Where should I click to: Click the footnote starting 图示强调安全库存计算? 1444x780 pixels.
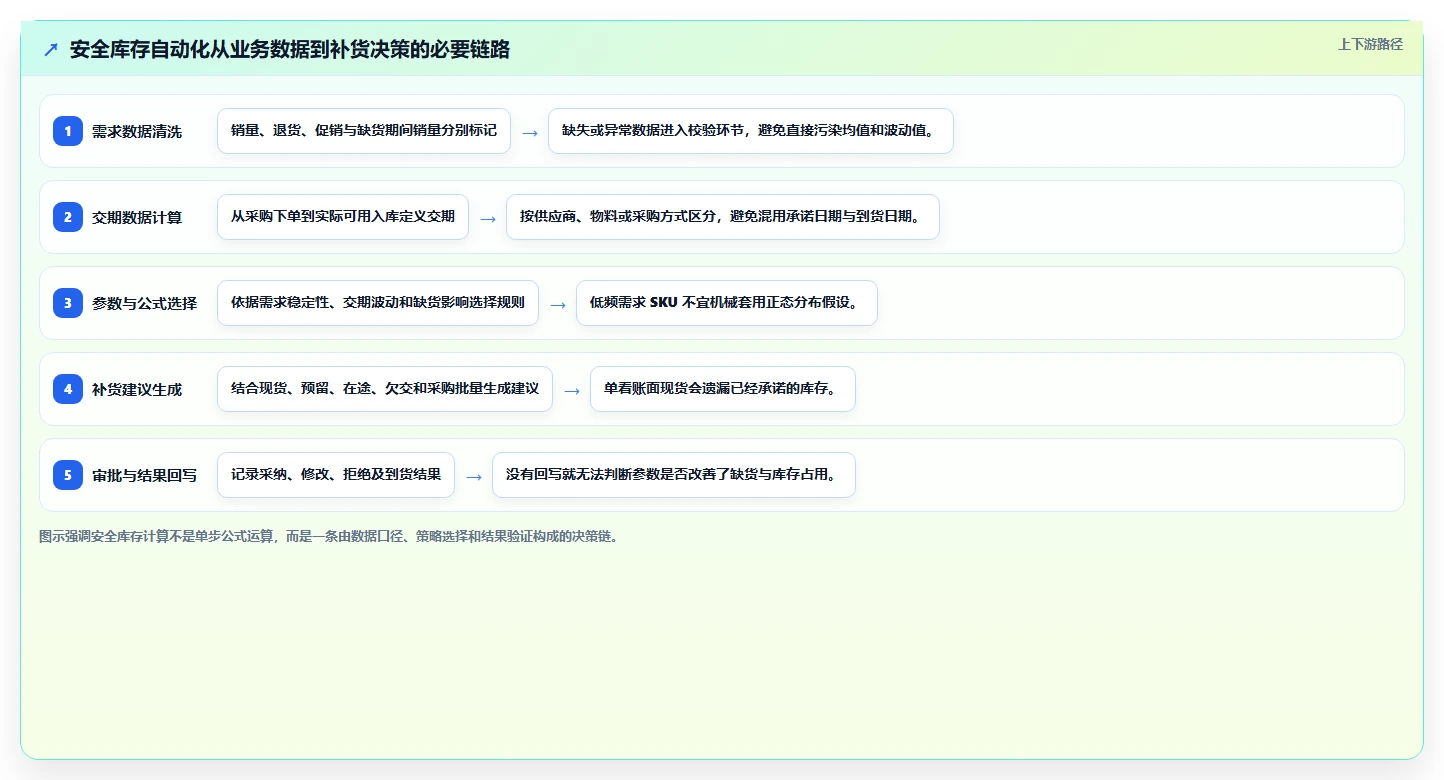click(330, 536)
